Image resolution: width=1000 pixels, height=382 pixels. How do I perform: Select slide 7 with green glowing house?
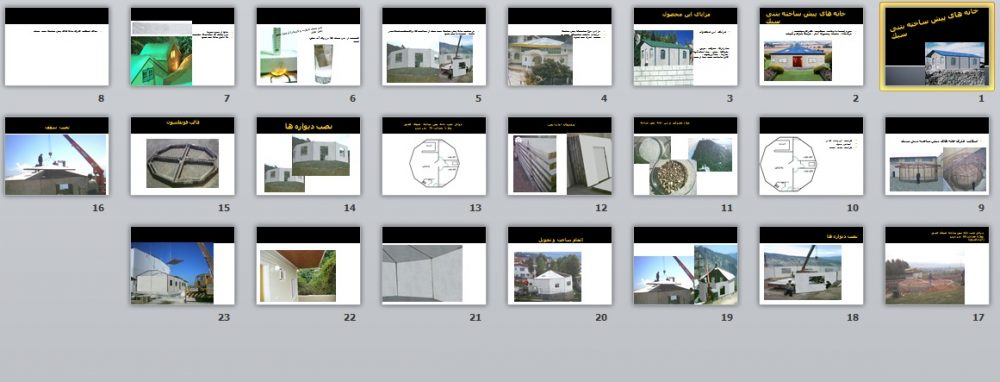click(x=182, y=47)
